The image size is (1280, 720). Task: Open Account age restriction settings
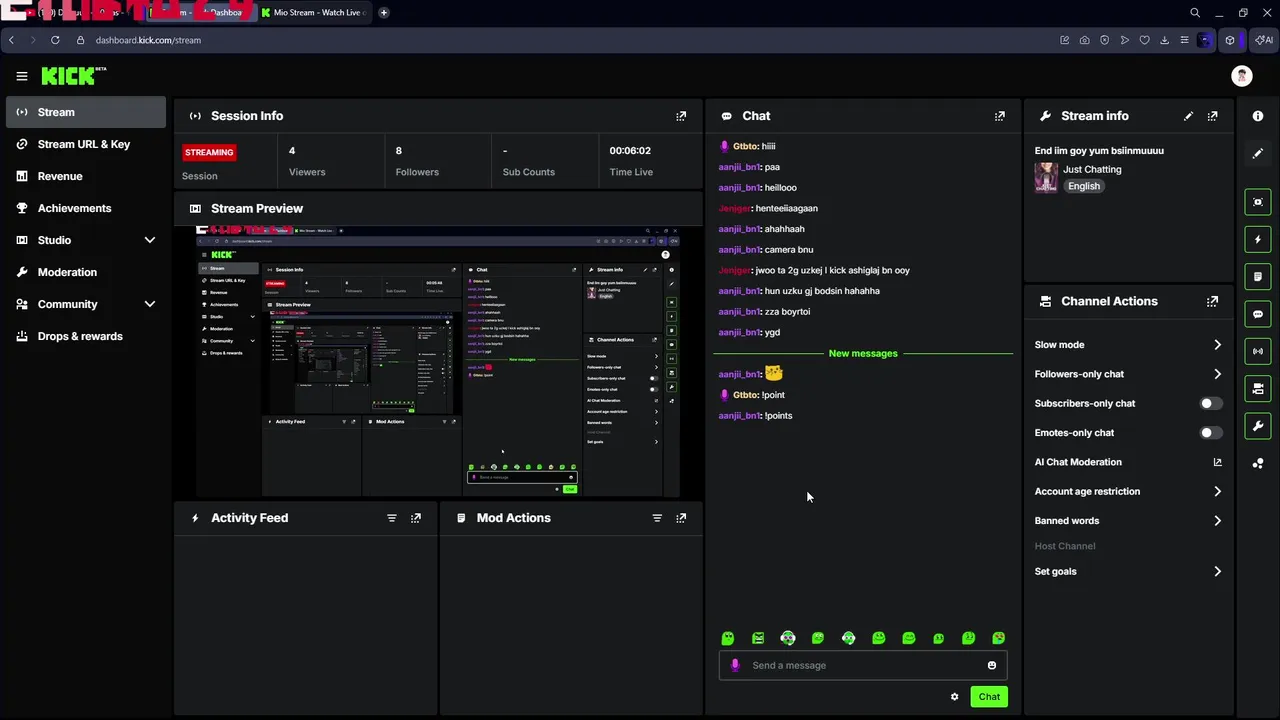pos(1128,491)
